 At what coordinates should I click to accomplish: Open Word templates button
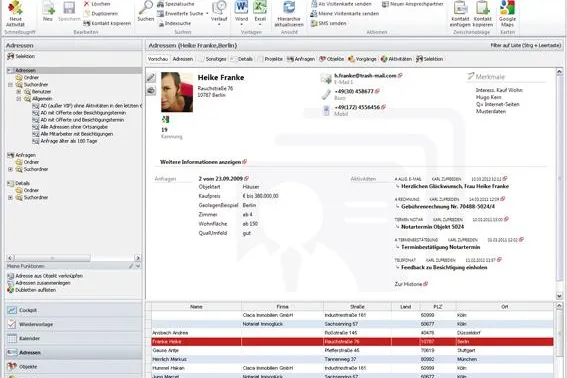tap(241, 13)
